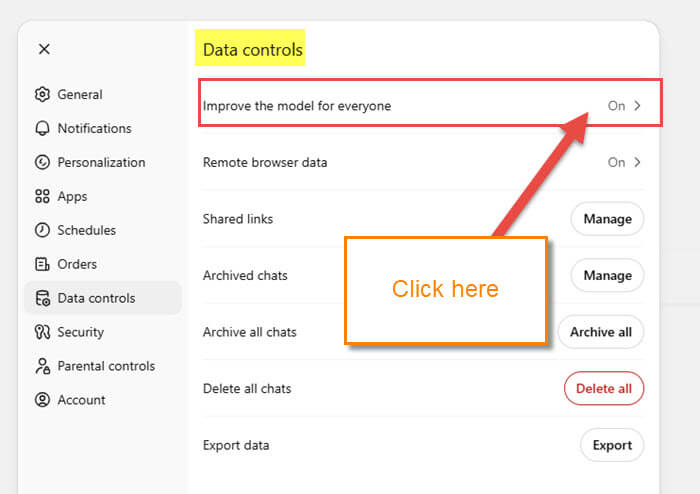Click the Improve the model On status
This screenshot has height=494, width=700.
tap(616, 106)
